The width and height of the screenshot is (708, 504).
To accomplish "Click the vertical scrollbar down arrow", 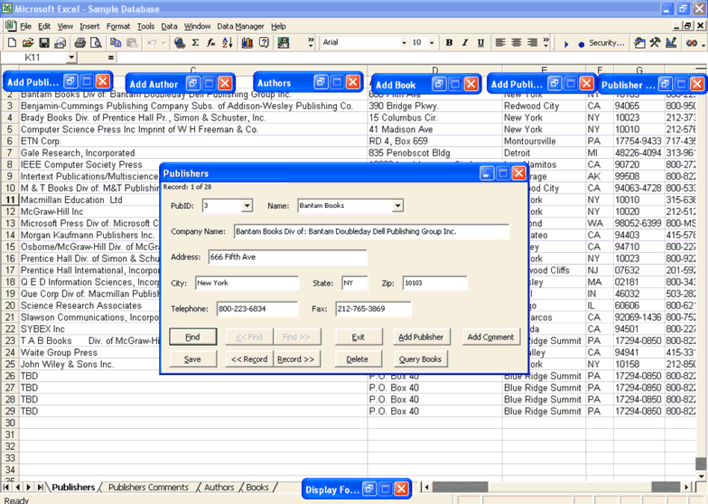I will coord(701,476).
